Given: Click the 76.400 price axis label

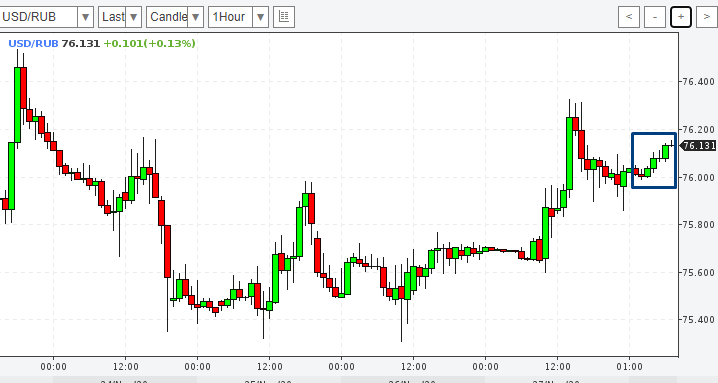Looking at the screenshot, I should 698,82.
